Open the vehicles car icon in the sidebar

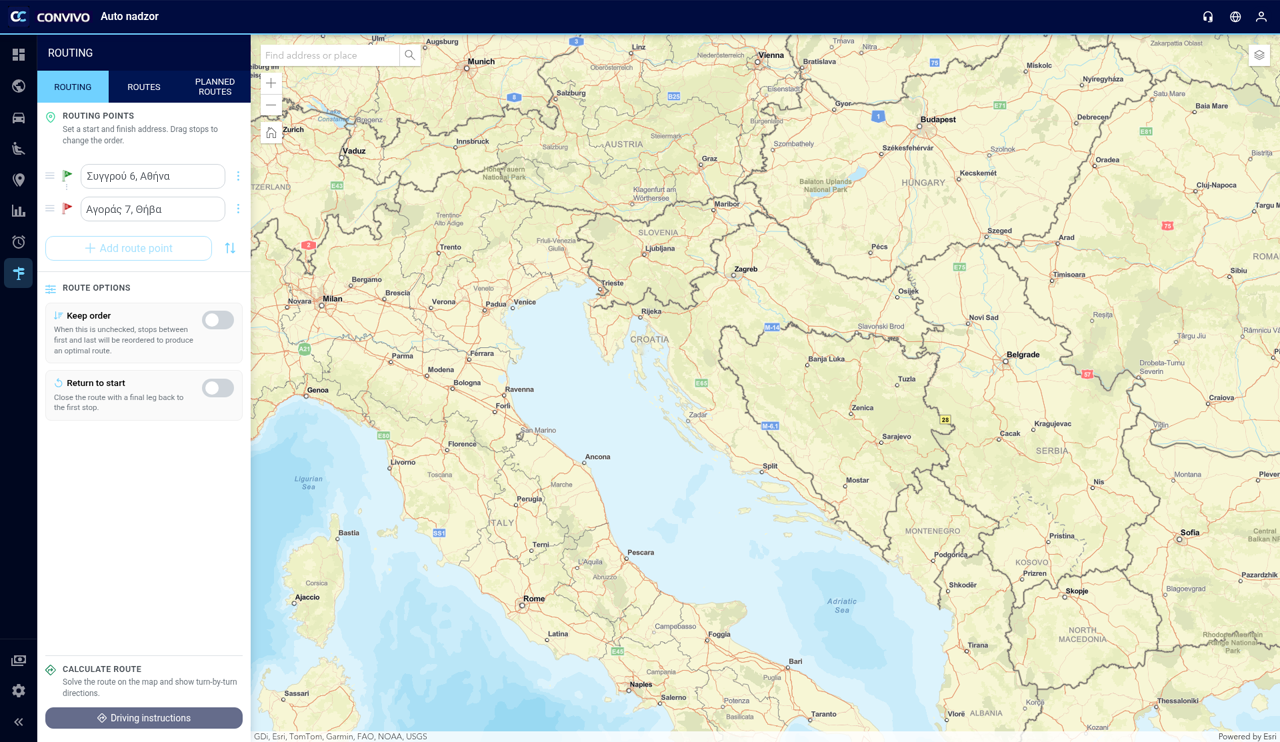pyautogui.click(x=18, y=117)
